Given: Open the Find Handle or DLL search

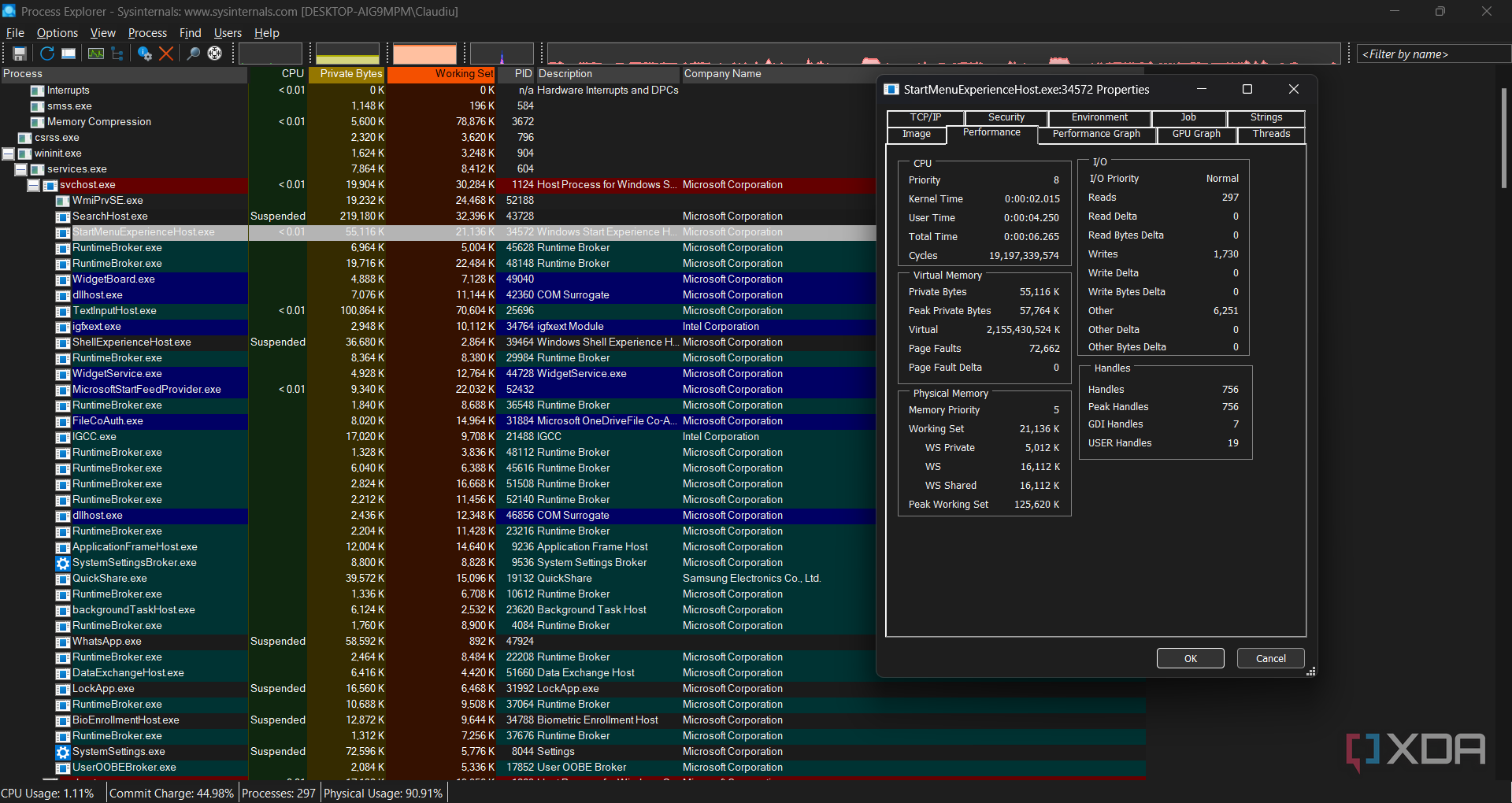Looking at the screenshot, I should [x=193, y=54].
